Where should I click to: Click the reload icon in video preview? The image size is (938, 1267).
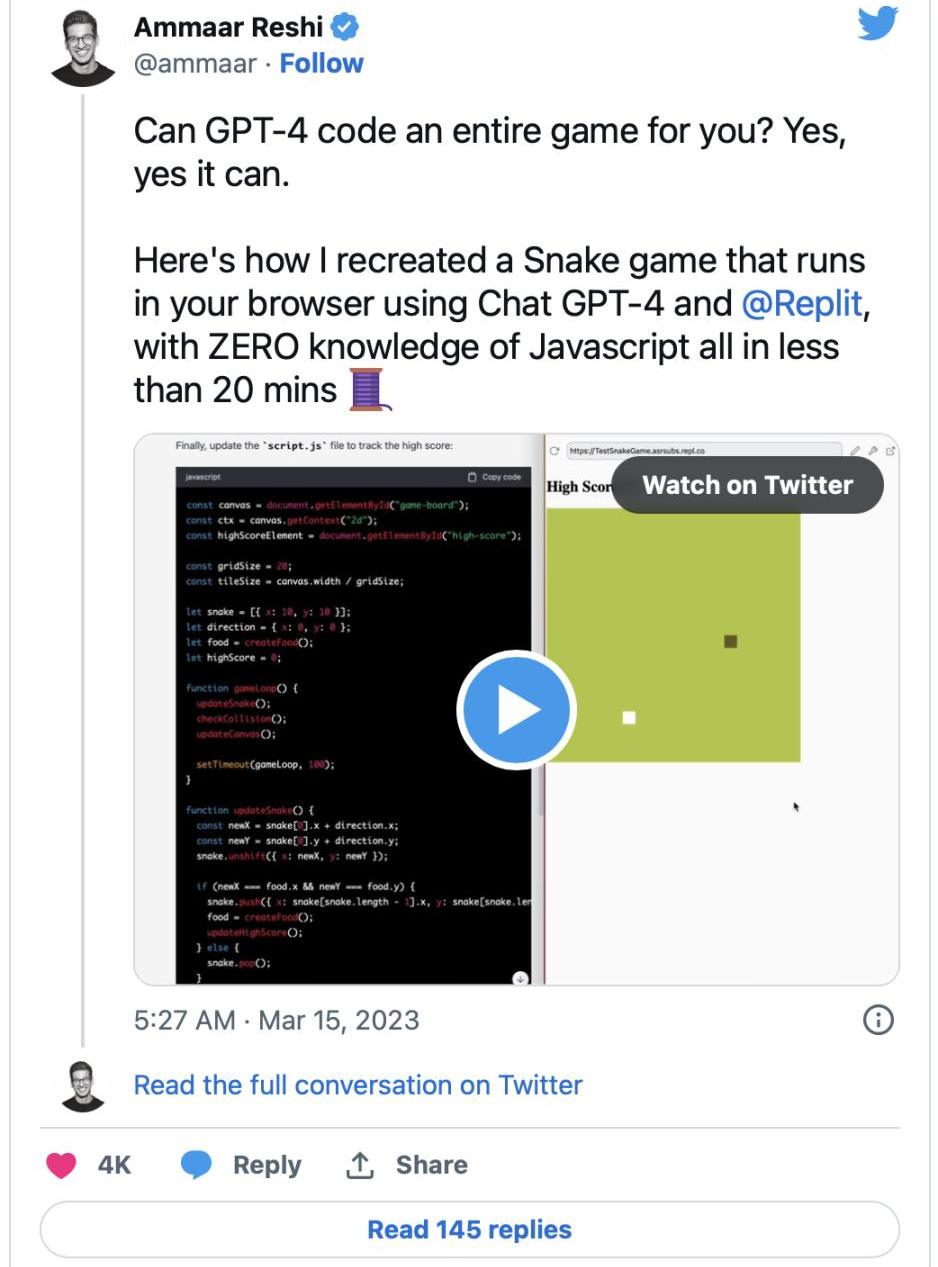(x=554, y=451)
